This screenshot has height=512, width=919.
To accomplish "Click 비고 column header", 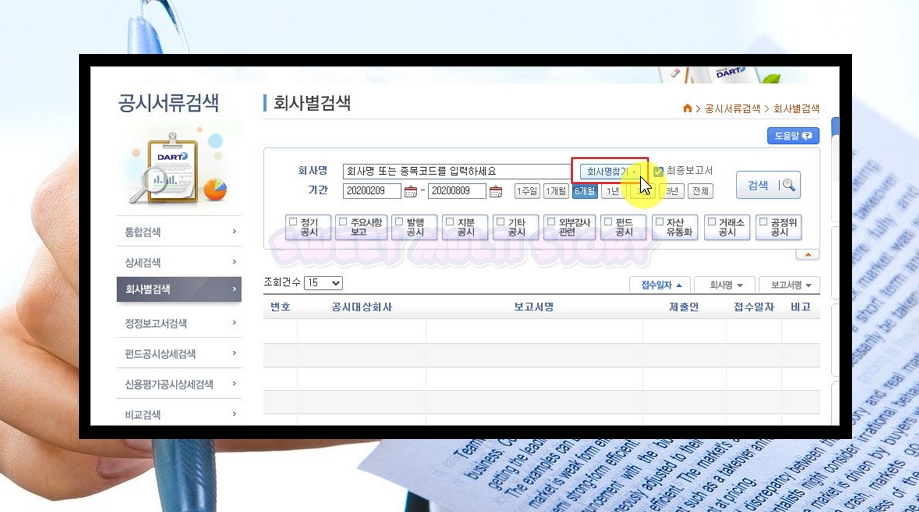I will [x=801, y=307].
